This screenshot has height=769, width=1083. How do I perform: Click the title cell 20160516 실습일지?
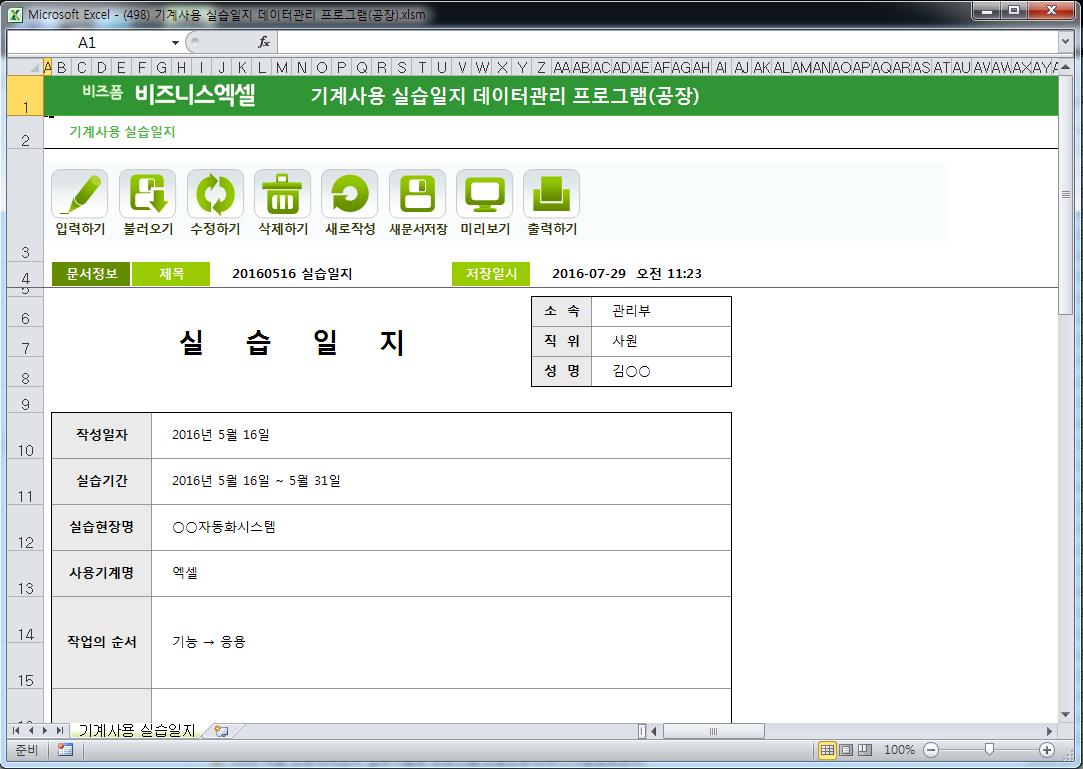292,274
